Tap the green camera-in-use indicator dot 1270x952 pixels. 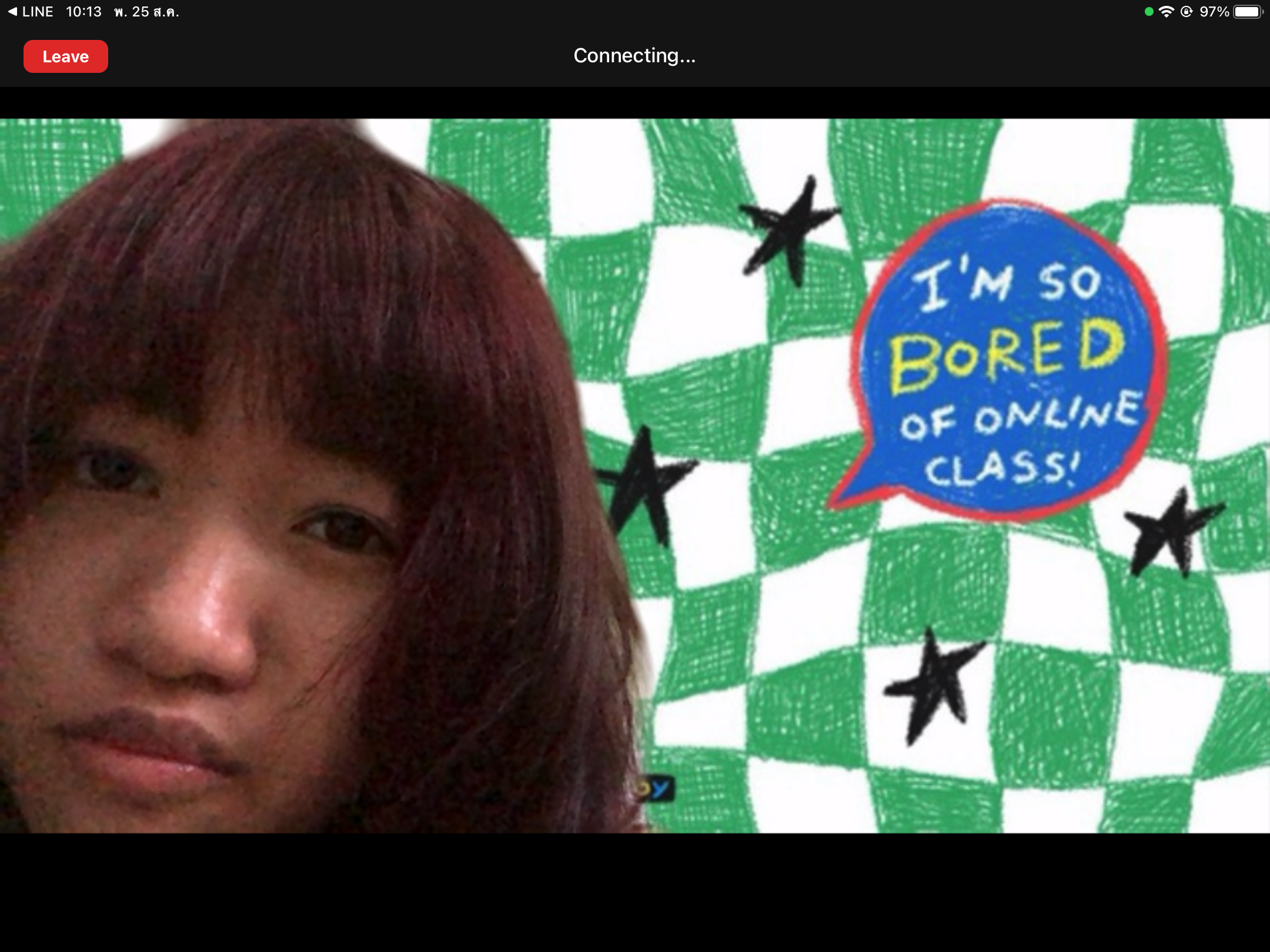point(1148,12)
